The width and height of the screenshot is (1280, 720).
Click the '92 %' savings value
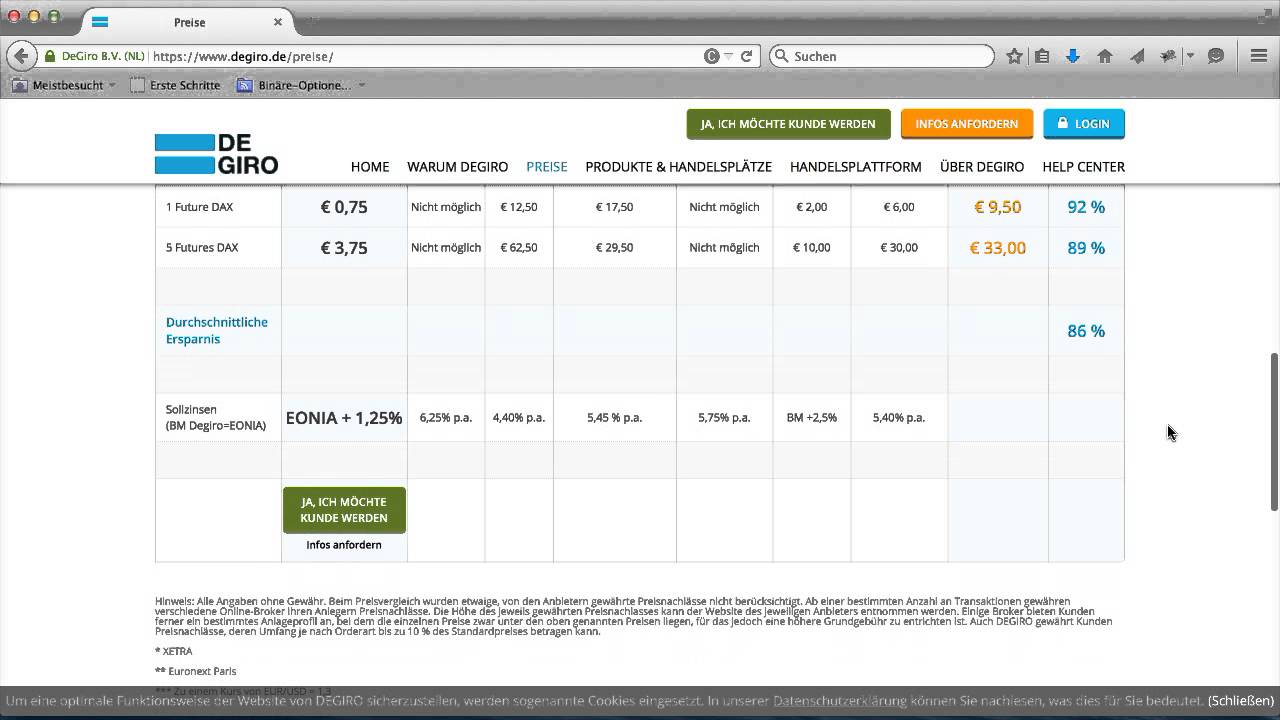click(x=1086, y=207)
